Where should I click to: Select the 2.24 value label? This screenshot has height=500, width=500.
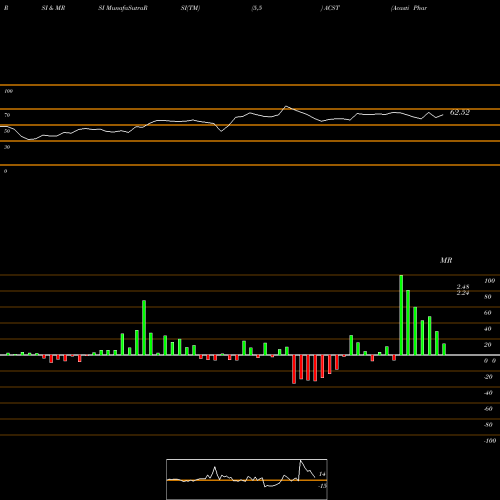pos(463,293)
